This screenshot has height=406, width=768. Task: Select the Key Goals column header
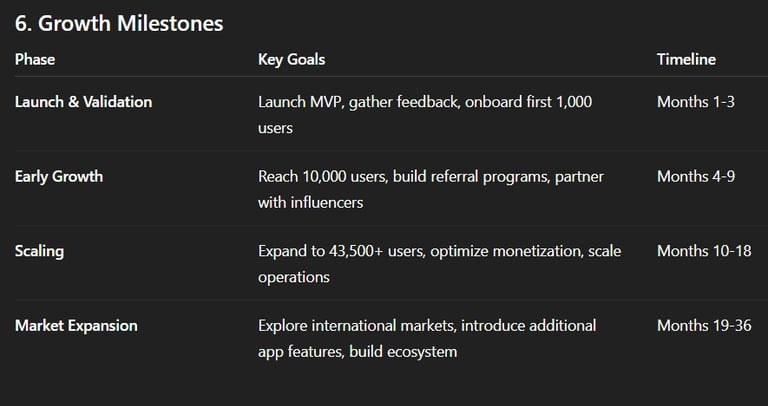[291, 59]
